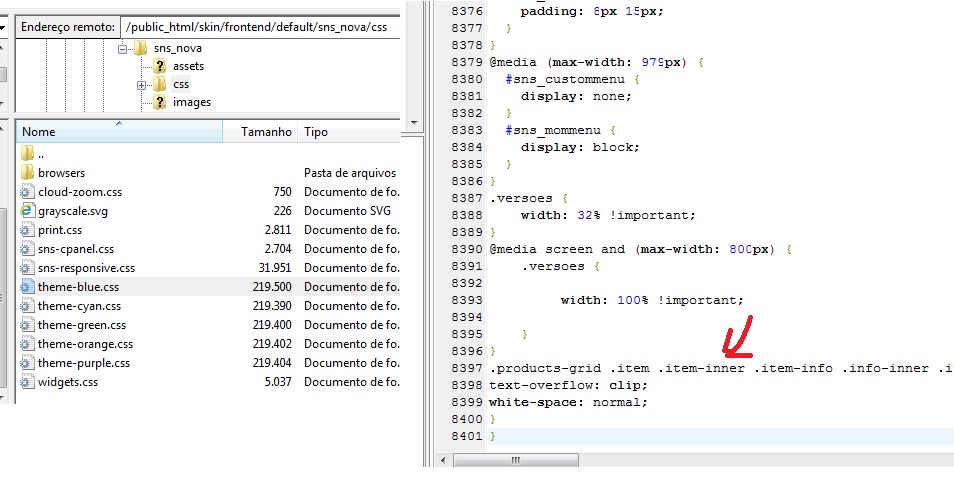
Task: Click the cloud-zoom.css file icon
Action: (x=28, y=192)
